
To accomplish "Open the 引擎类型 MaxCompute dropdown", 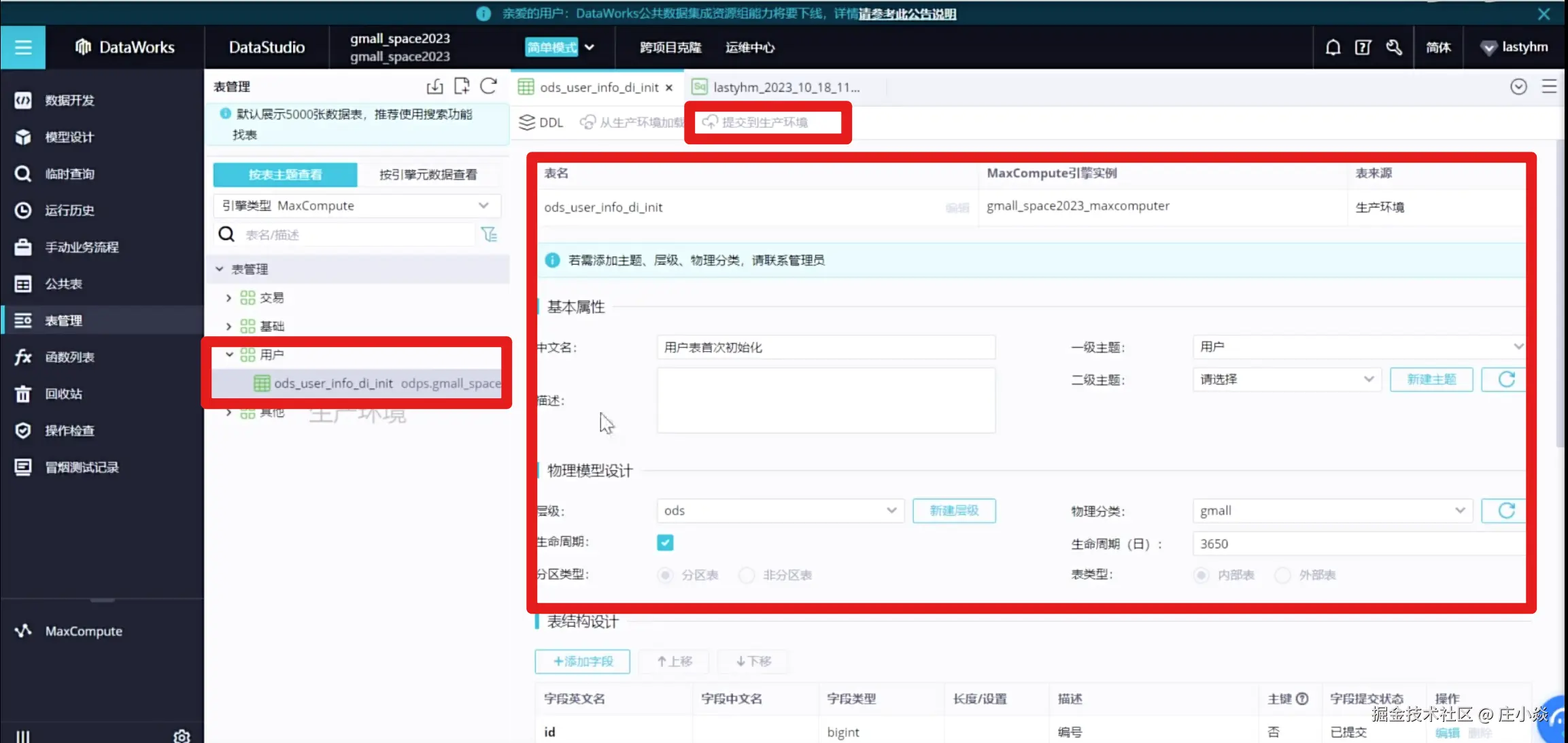I will tap(357, 205).
